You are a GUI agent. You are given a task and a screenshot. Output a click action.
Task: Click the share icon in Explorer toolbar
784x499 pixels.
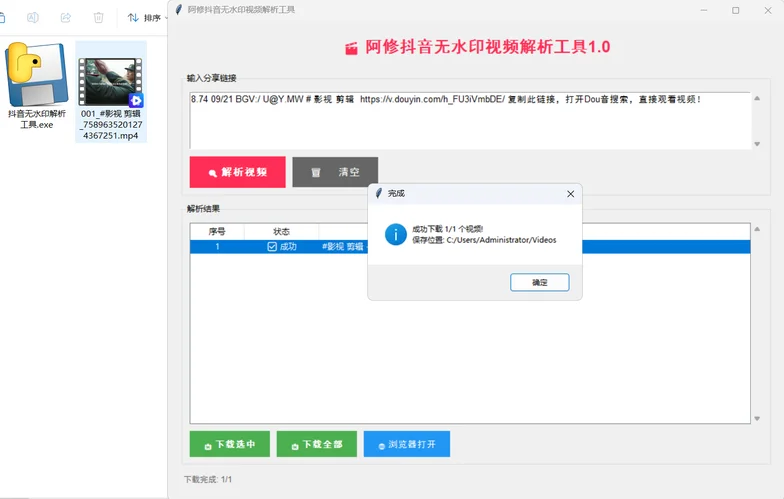pyautogui.click(x=66, y=17)
